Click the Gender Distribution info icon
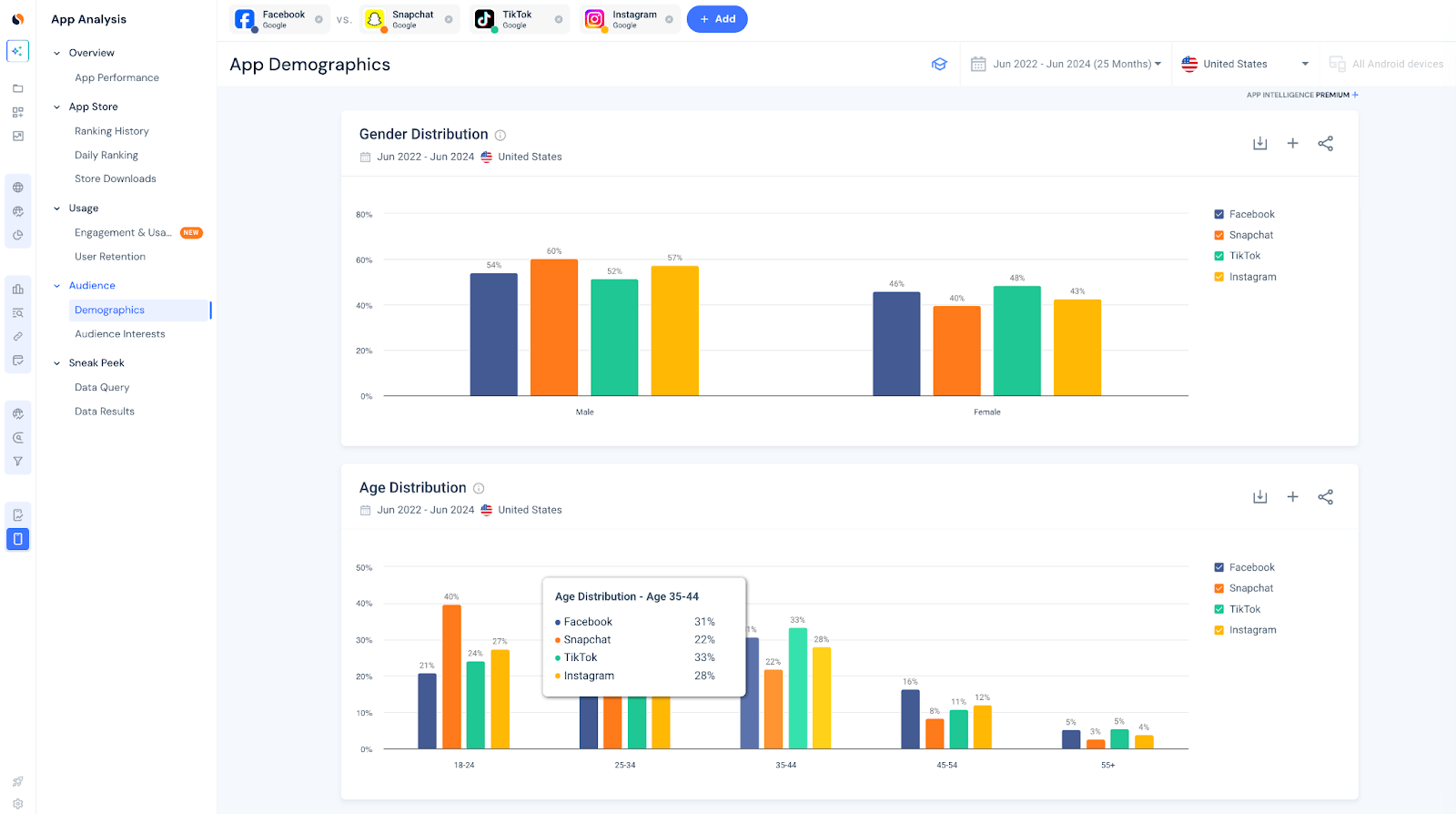This screenshot has width=1456, height=814. click(500, 136)
